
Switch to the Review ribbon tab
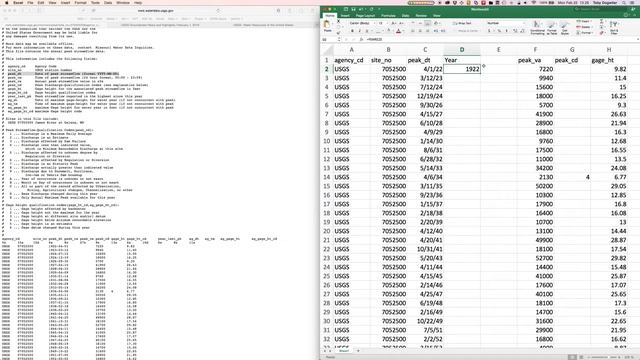421,16
